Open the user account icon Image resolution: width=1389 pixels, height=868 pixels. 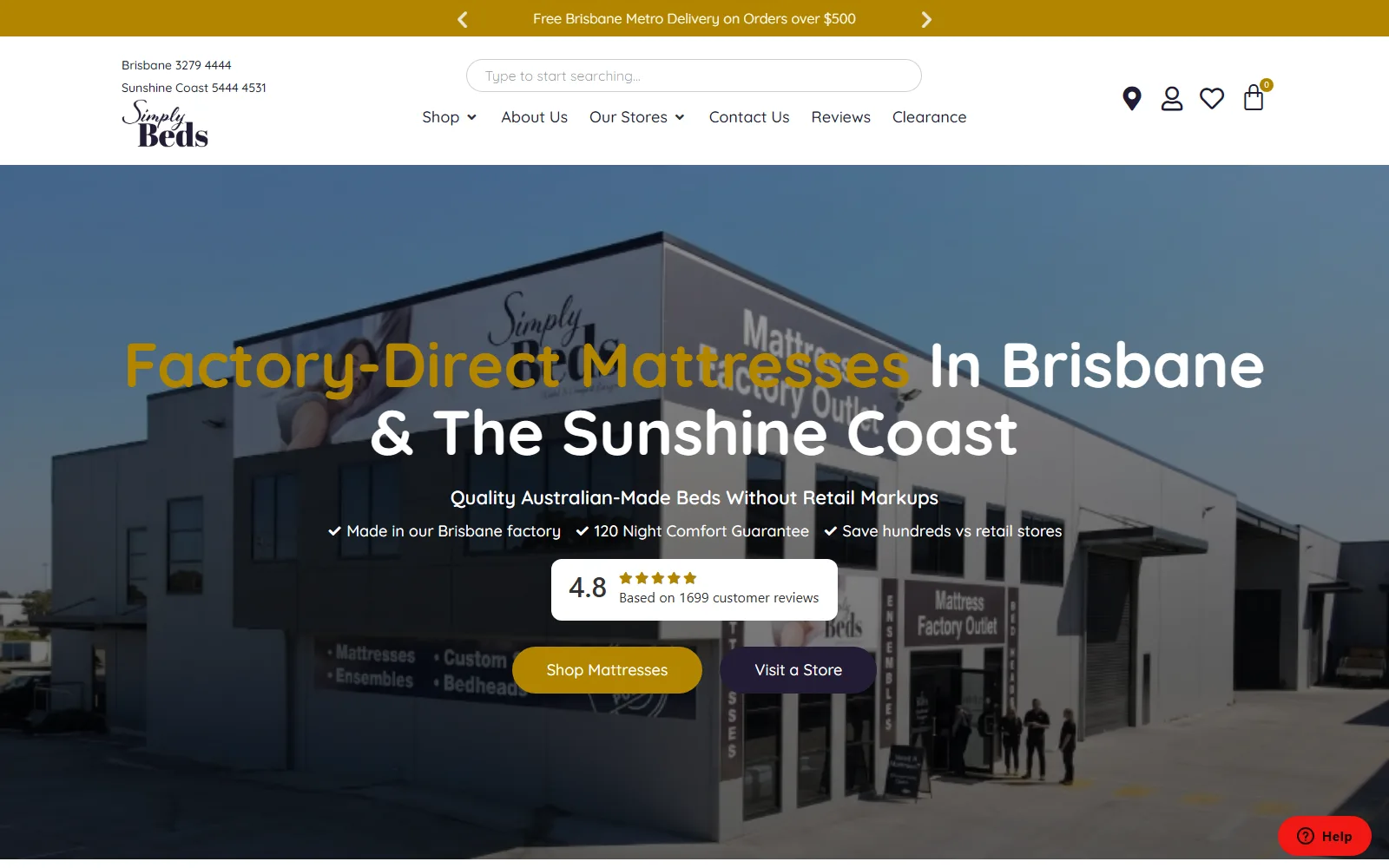point(1172,99)
